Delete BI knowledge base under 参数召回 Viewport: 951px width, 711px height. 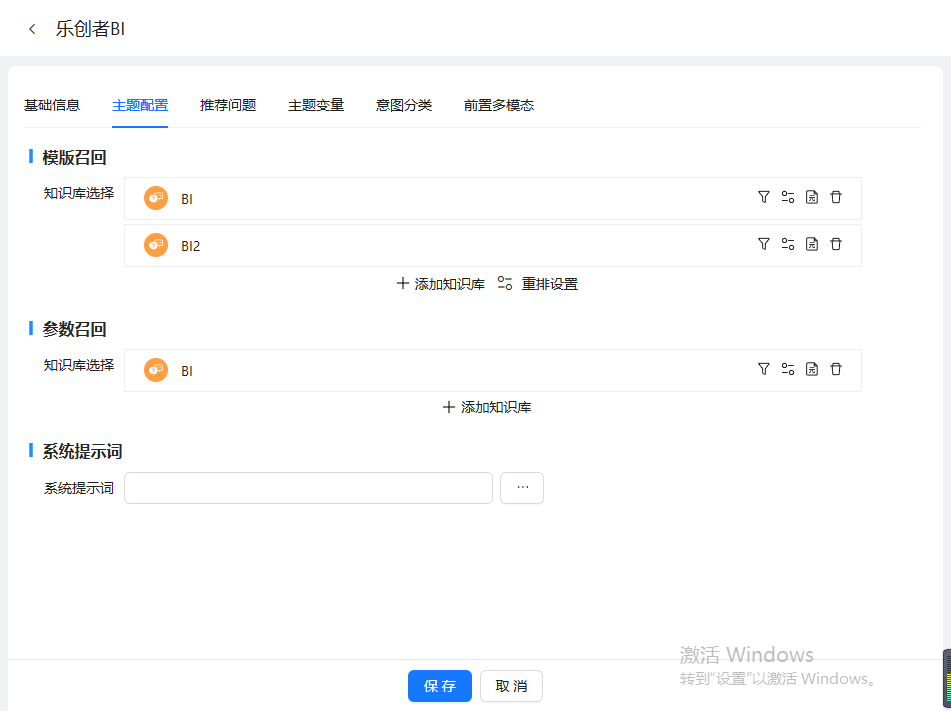pos(836,370)
